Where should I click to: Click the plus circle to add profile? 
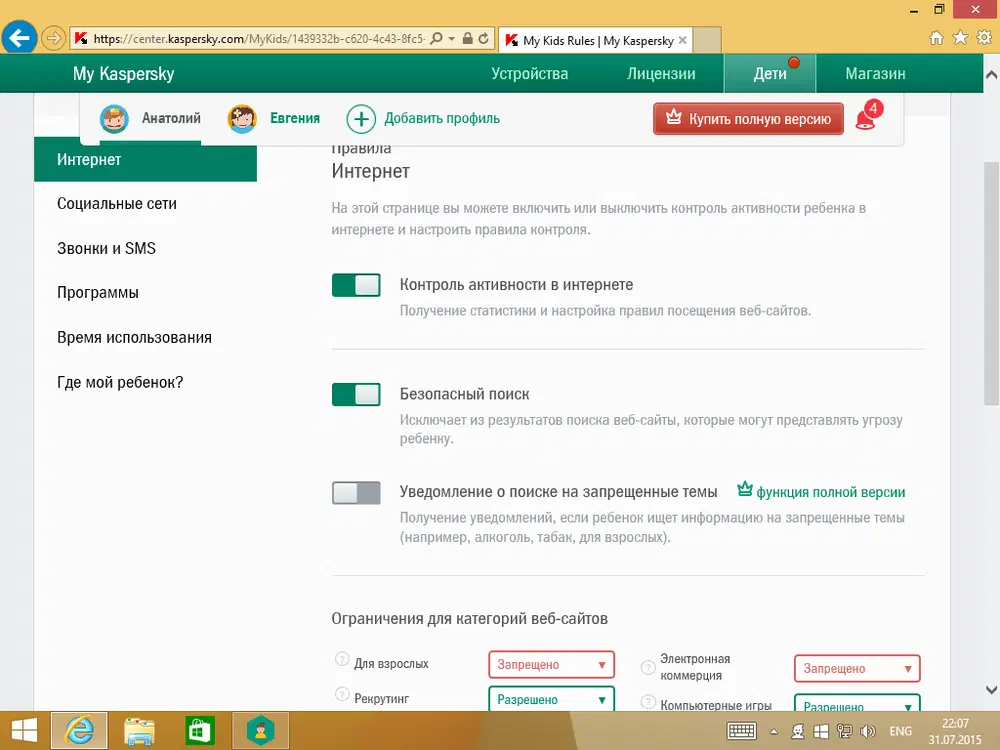361,119
